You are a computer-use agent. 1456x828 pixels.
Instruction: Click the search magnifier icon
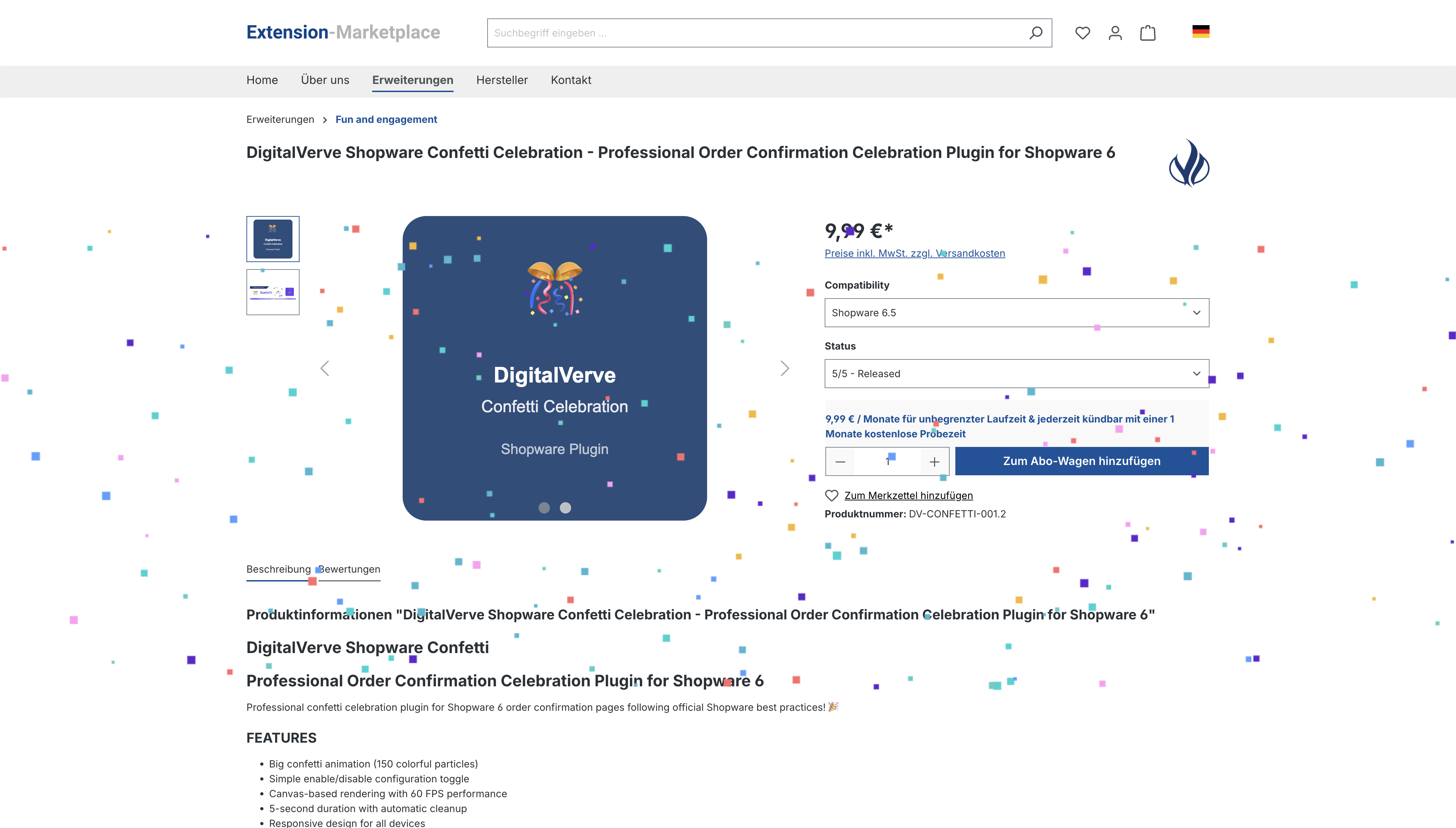click(1035, 33)
